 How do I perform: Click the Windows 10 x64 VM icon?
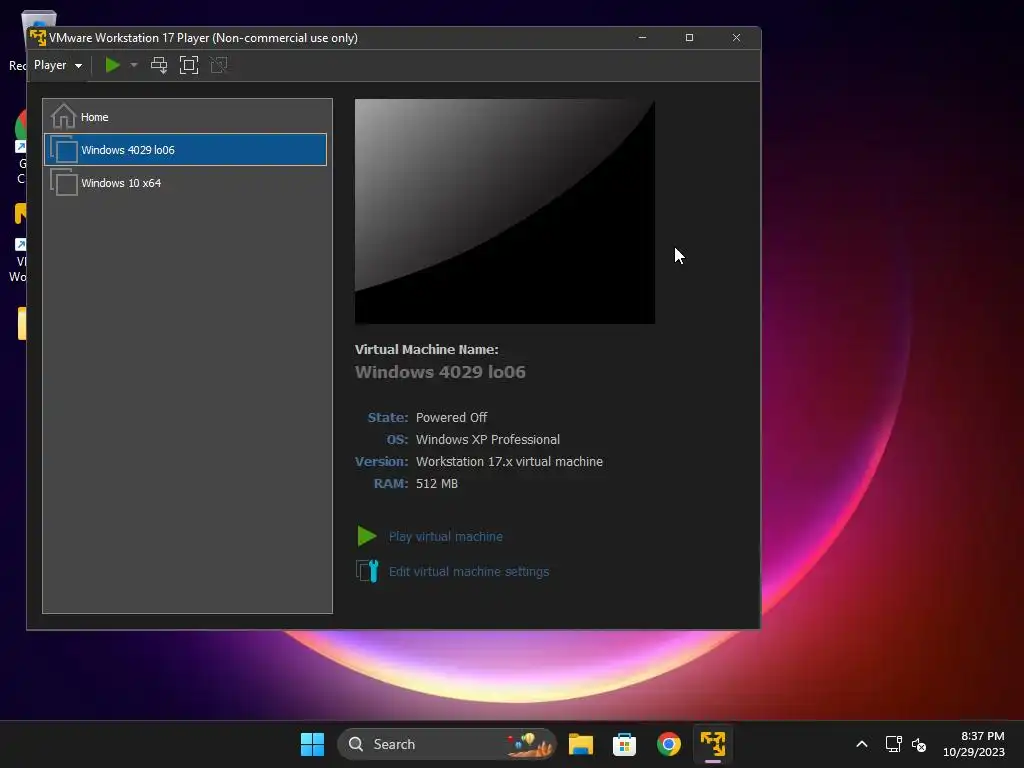[x=64, y=183]
